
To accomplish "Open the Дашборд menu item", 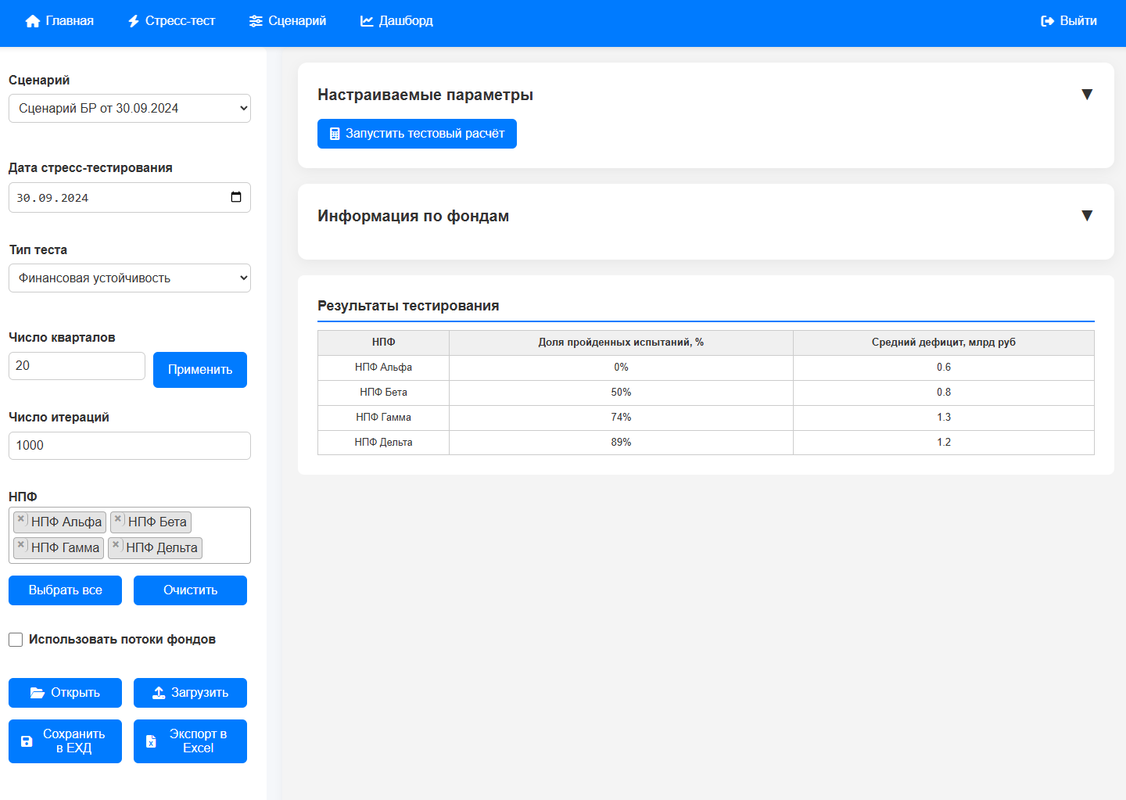I will coord(396,22).
